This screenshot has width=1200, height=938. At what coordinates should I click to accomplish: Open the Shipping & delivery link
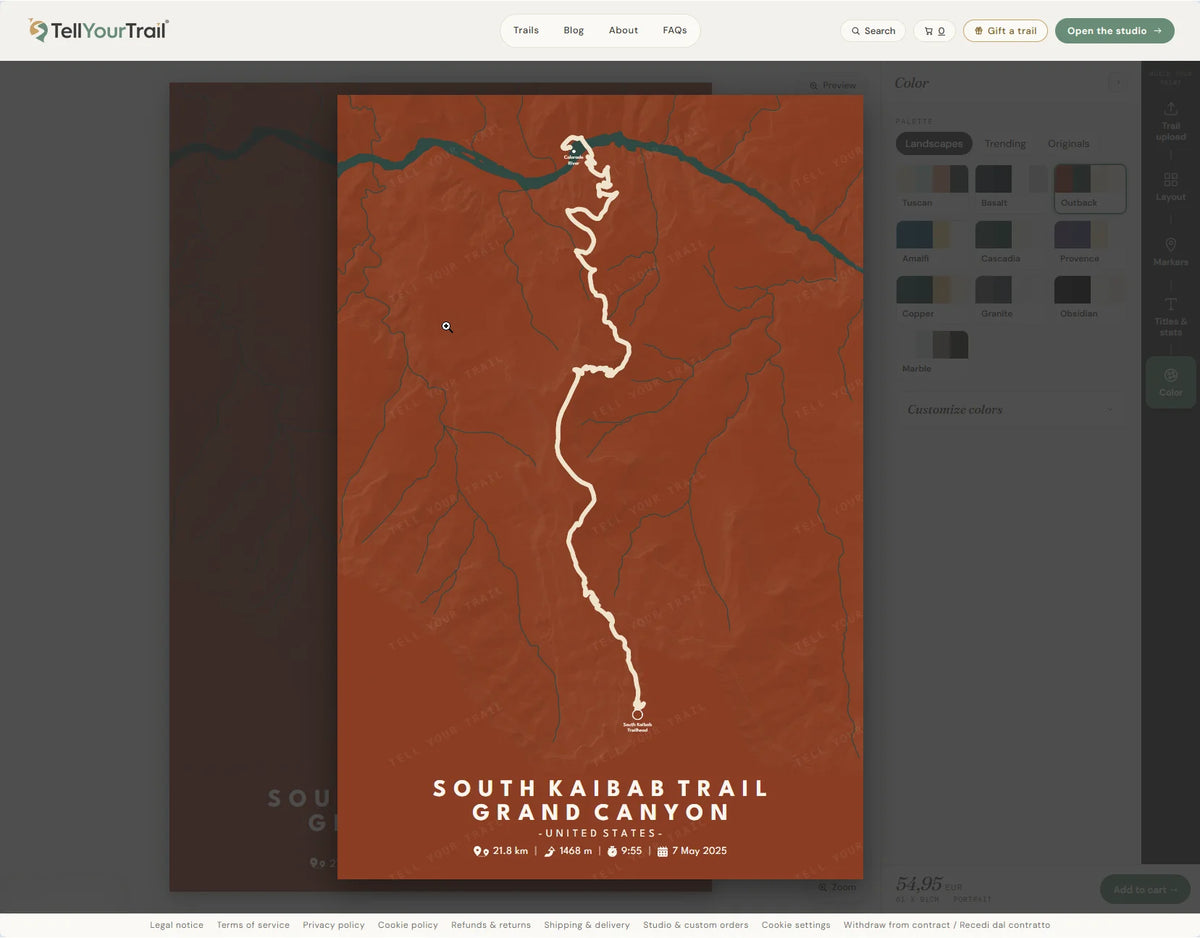[x=587, y=925]
